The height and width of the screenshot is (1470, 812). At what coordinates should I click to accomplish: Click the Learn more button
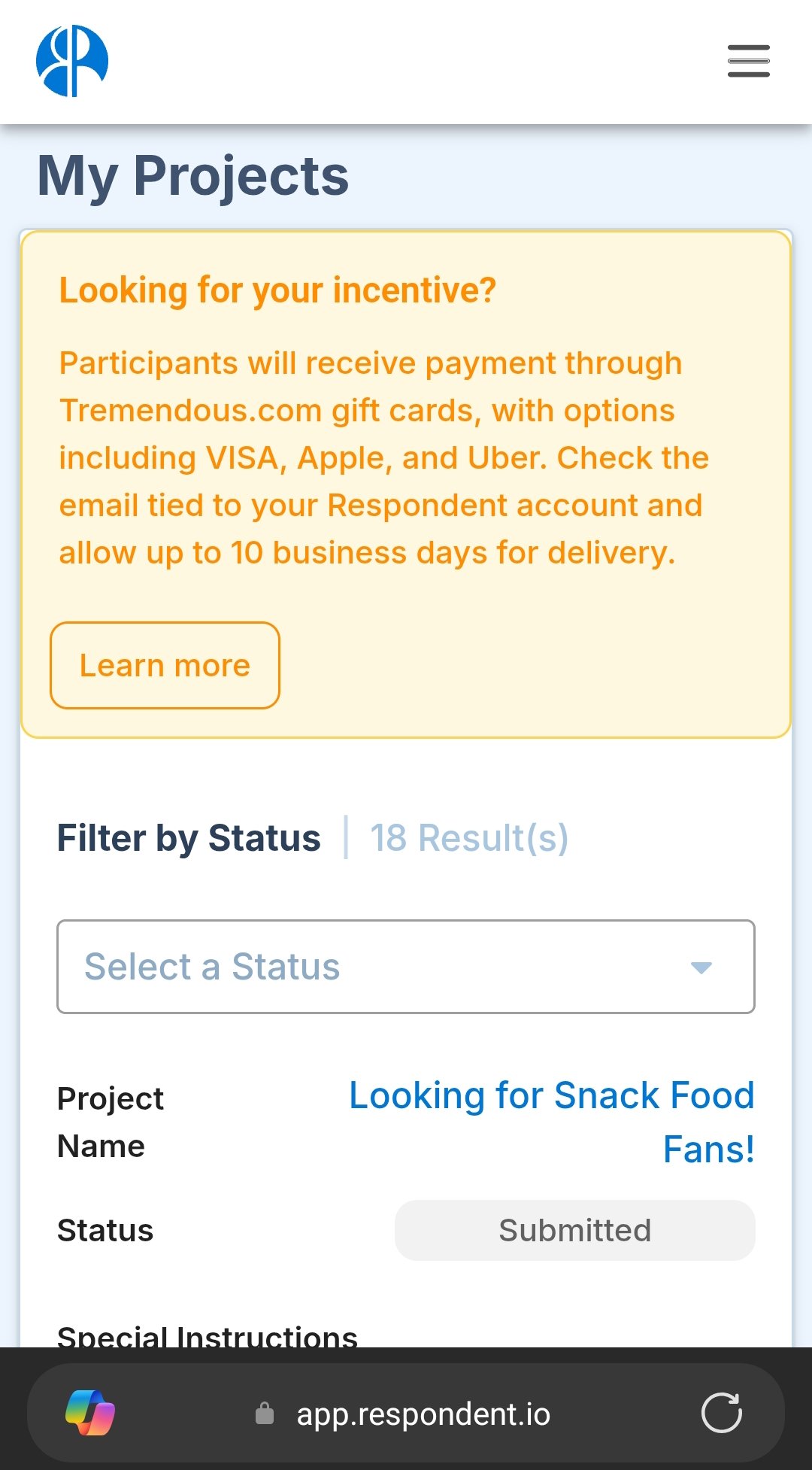pos(165,665)
